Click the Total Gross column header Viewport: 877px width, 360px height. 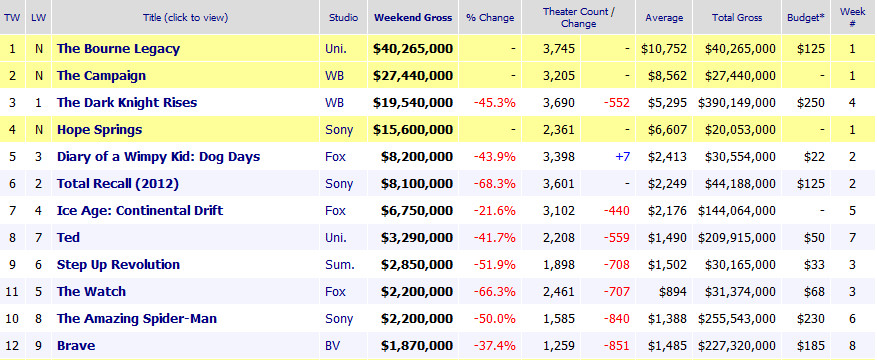pos(737,17)
